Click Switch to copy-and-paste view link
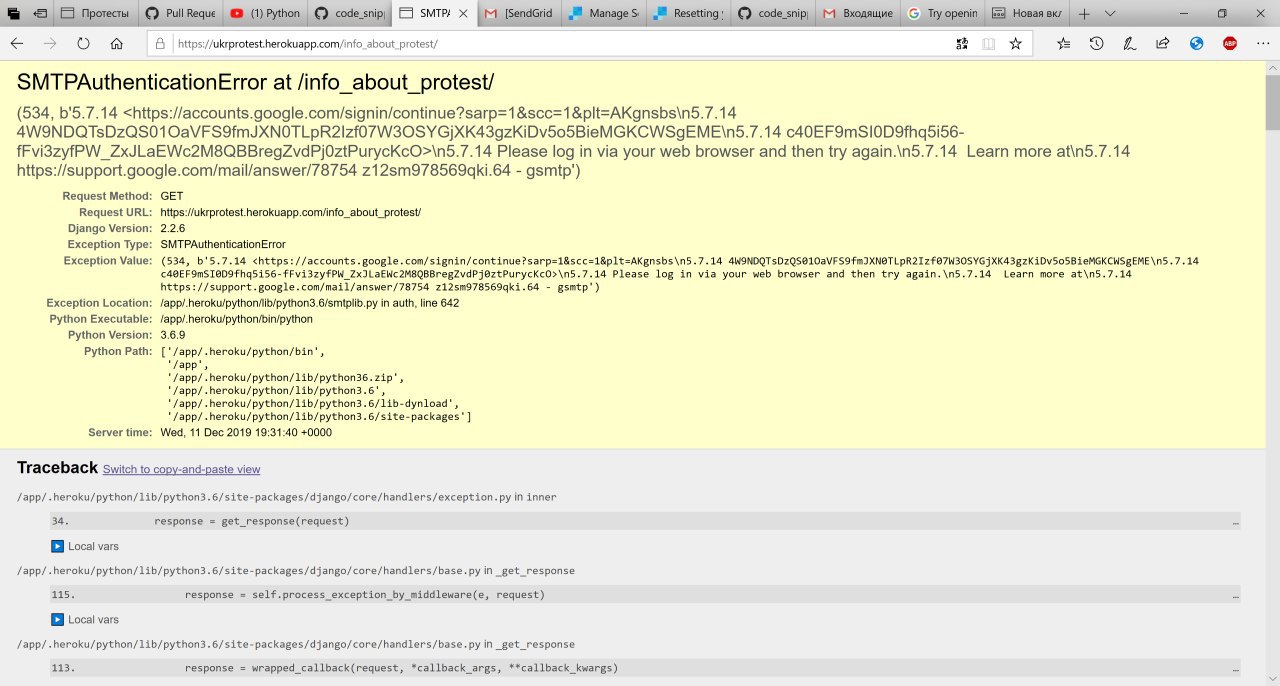Image resolution: width=1280 pixels, height=686 pixels. click(181, 469)
